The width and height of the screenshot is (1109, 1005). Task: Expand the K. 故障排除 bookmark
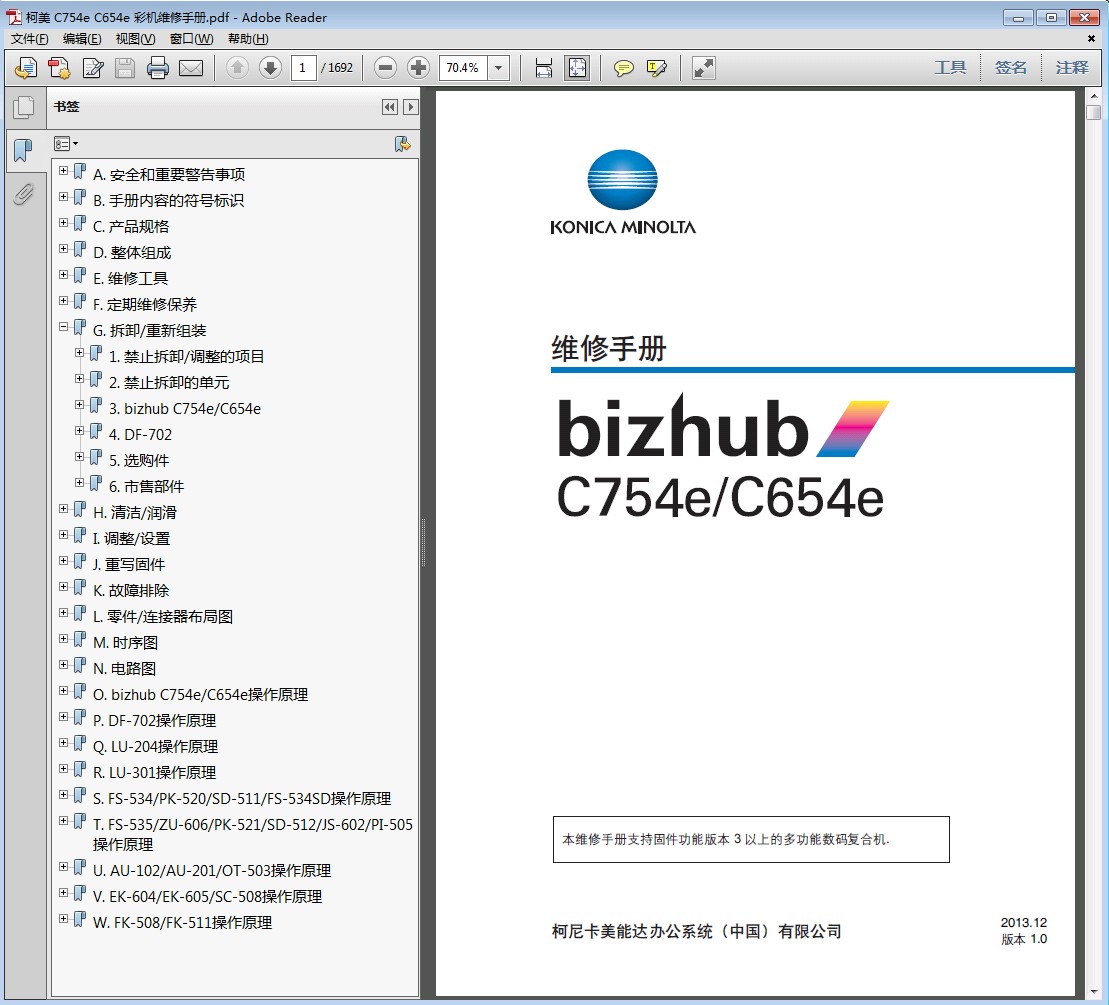tap(64, 587)
